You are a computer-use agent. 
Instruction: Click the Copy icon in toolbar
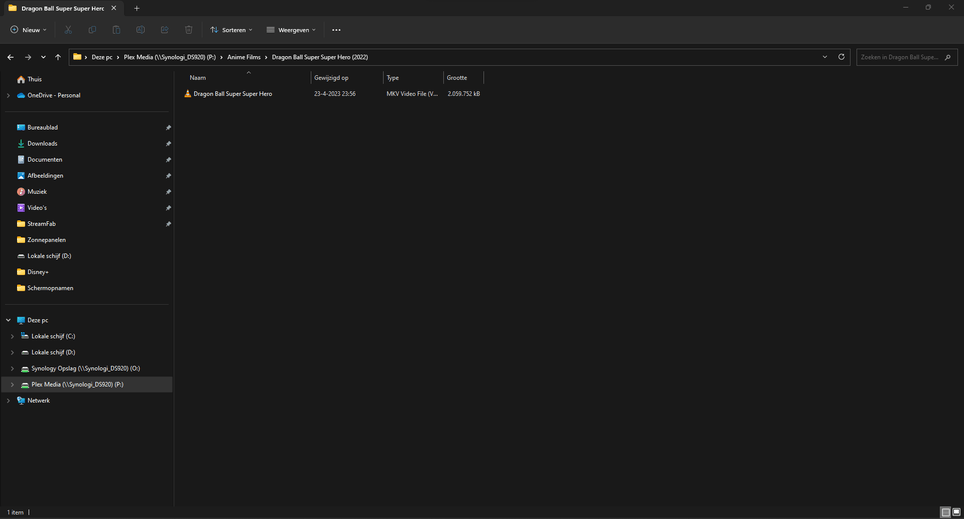pyautogui.click(x=92, y=30)
